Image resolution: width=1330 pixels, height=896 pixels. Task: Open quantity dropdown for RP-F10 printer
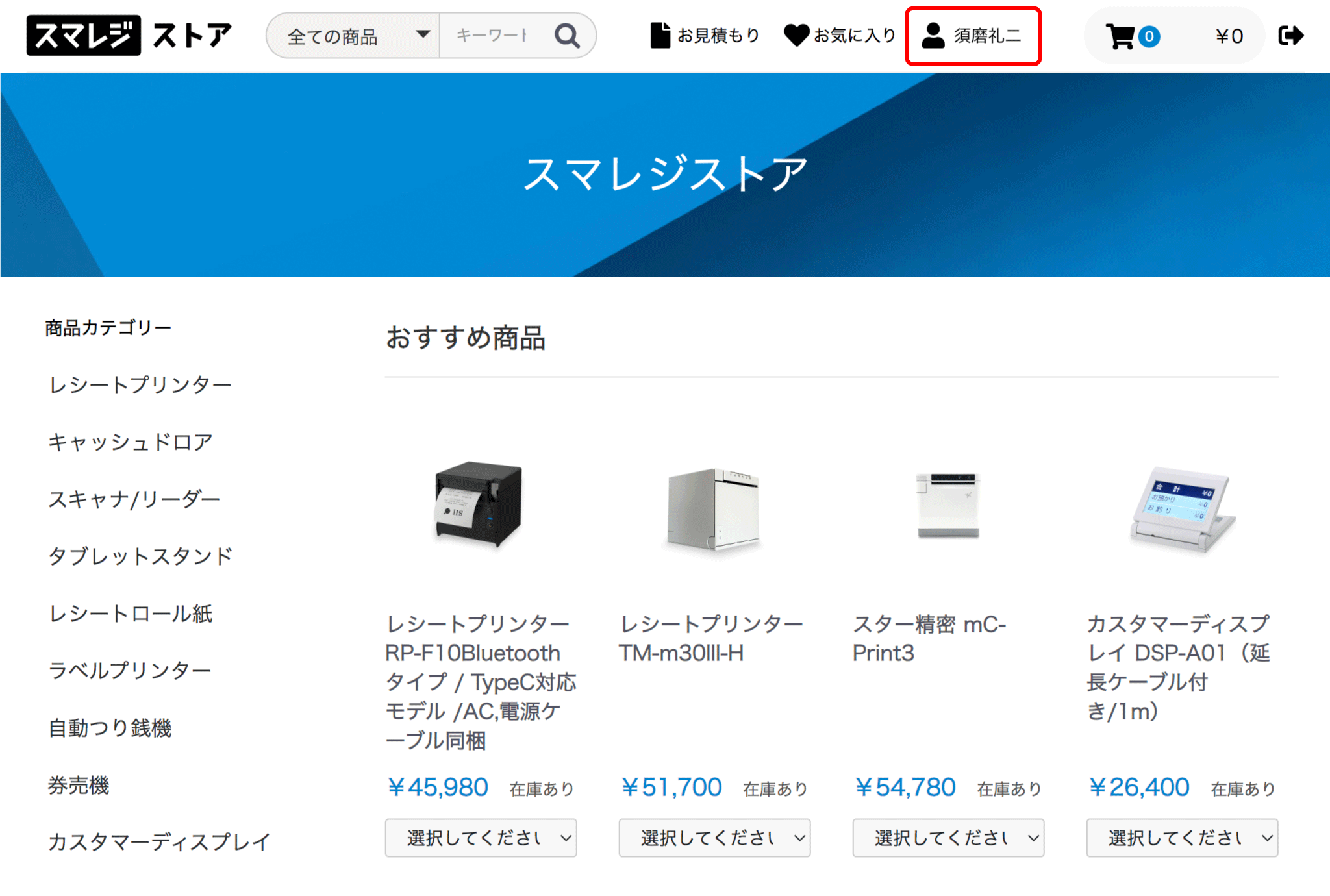point(481,838)
